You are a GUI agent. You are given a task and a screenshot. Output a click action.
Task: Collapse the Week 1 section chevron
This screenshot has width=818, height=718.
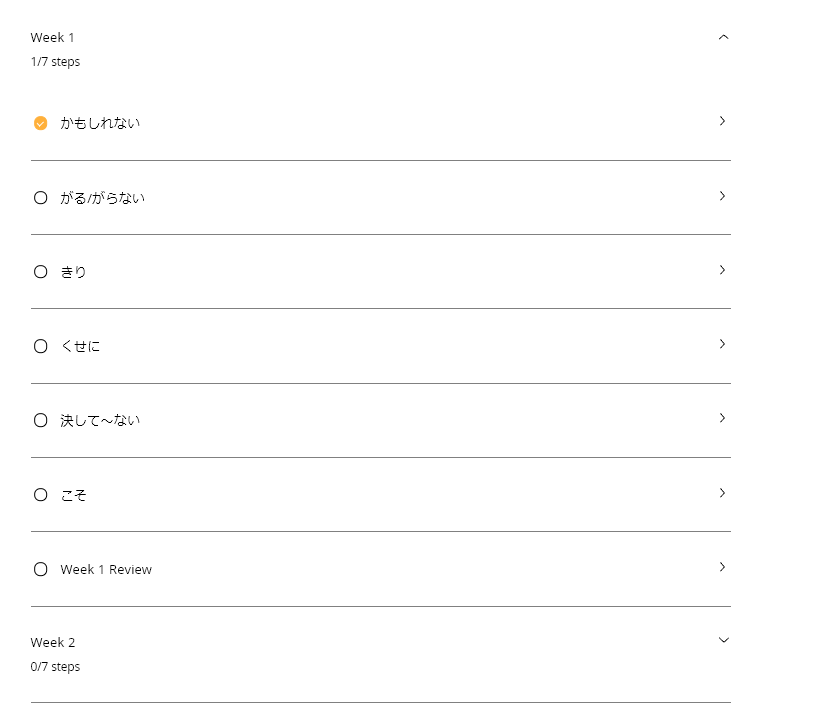[724, 38]
